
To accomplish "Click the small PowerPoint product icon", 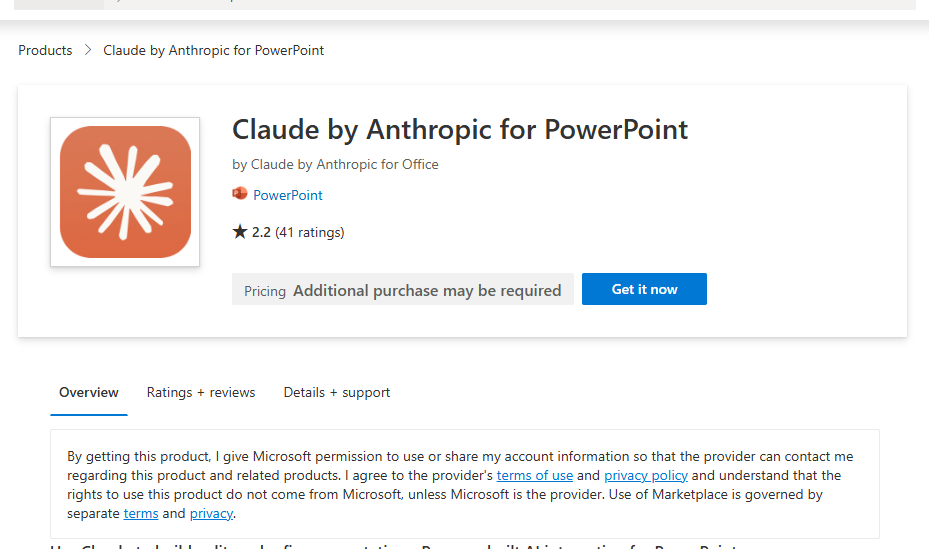I will (240, 195).
